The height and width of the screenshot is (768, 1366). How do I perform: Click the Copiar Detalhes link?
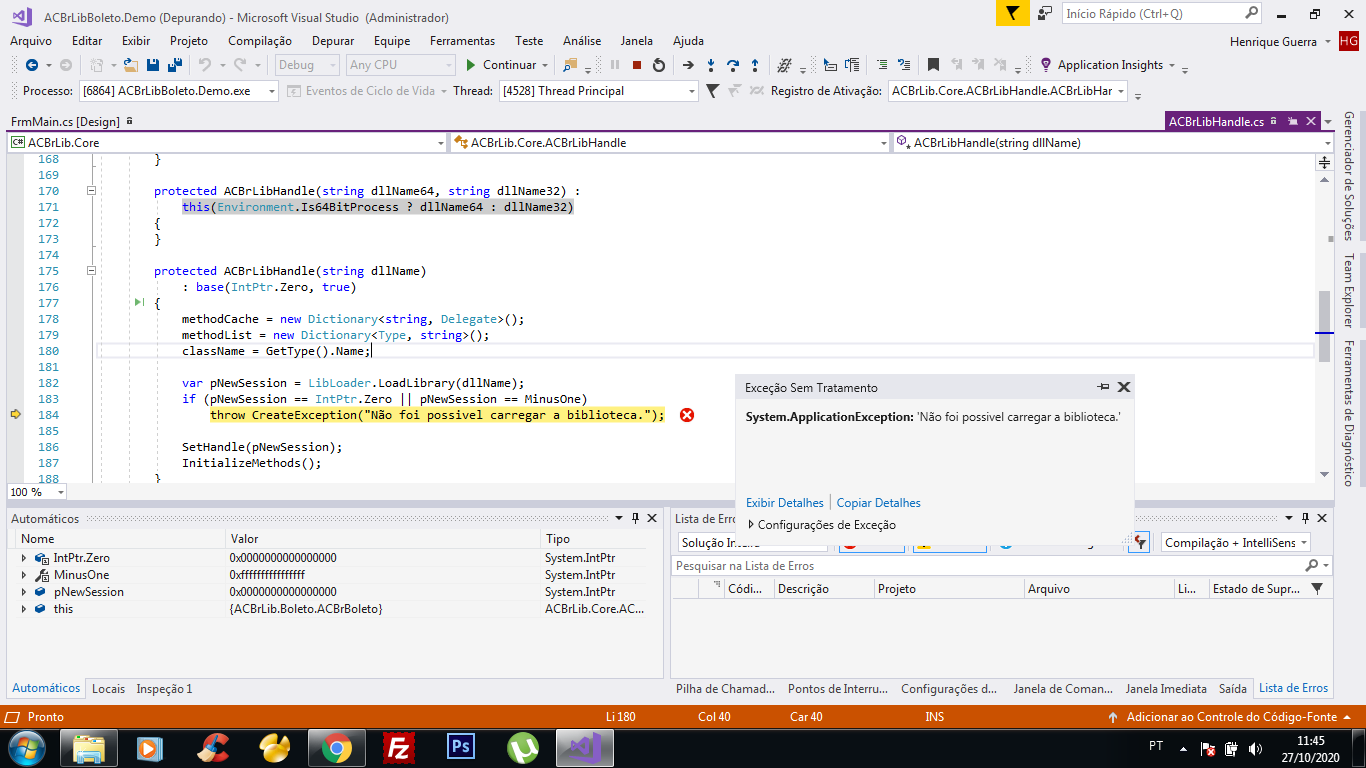pos(879,503)
